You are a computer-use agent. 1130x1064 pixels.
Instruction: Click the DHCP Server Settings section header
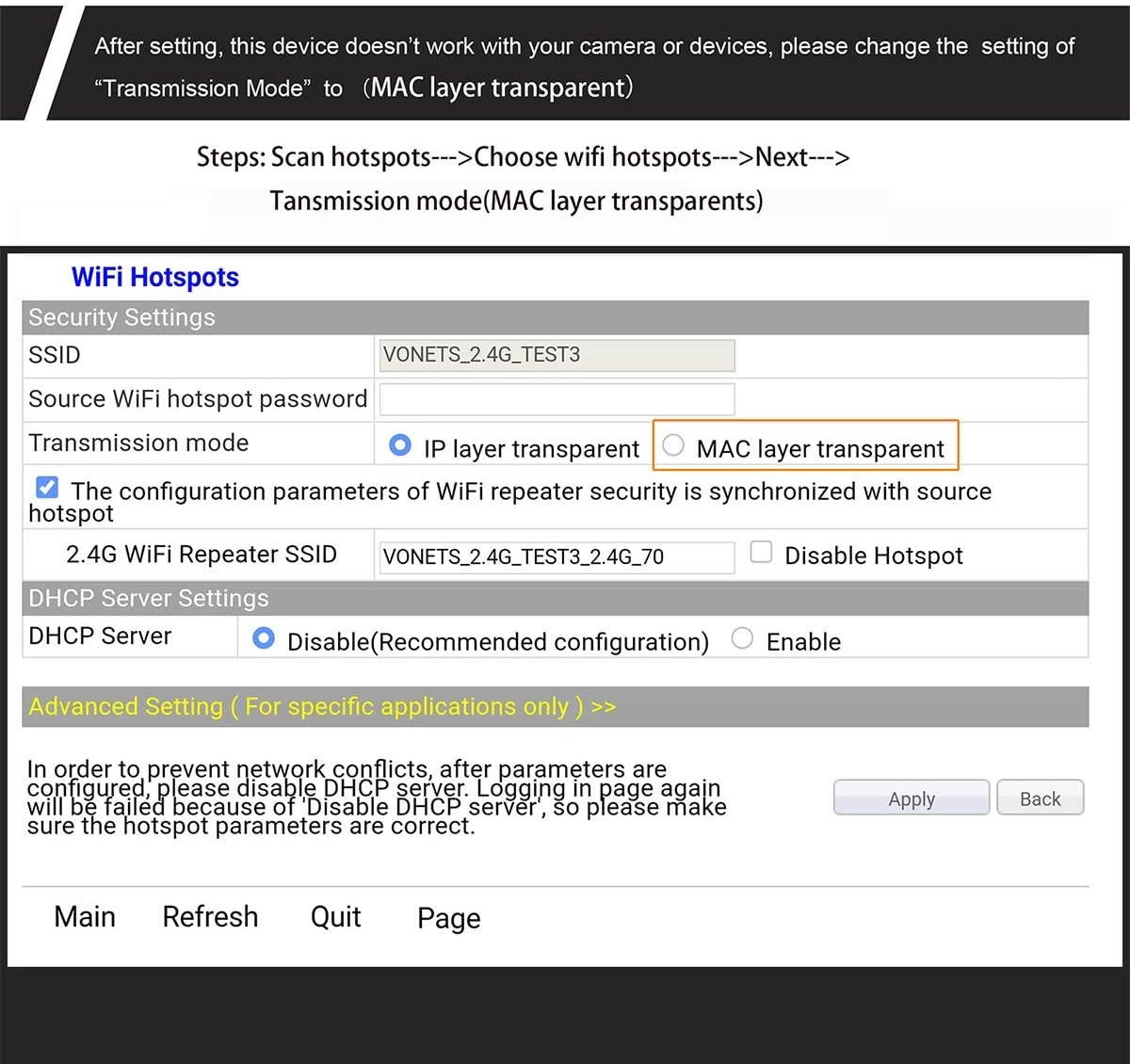click(149, 598)
